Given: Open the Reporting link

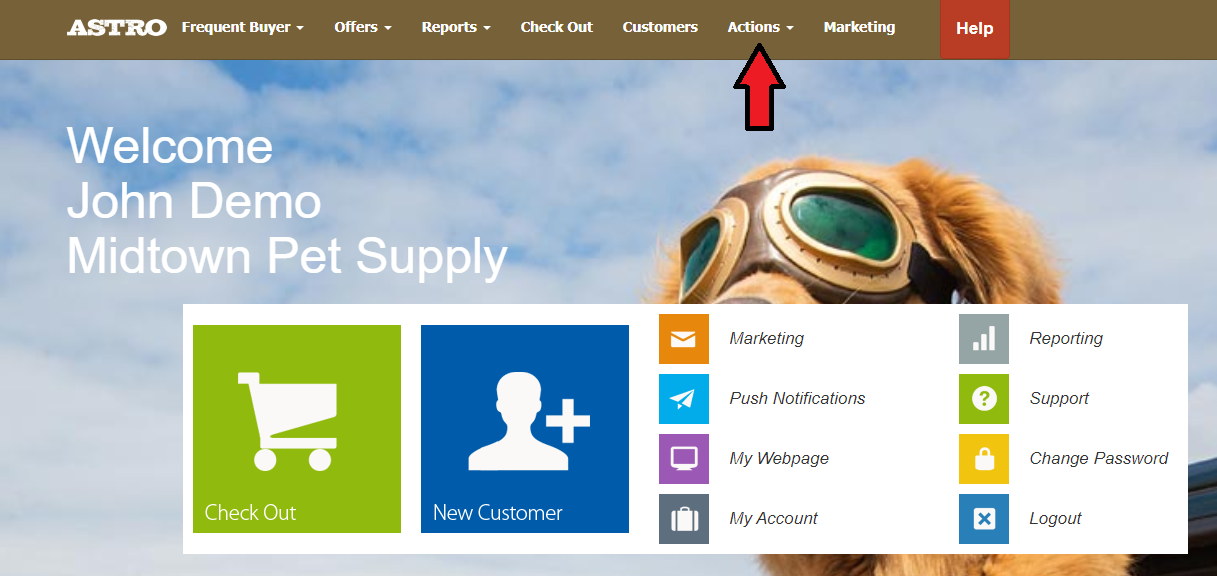Looking at the screenshot, I should click(x=1067, y=339).
